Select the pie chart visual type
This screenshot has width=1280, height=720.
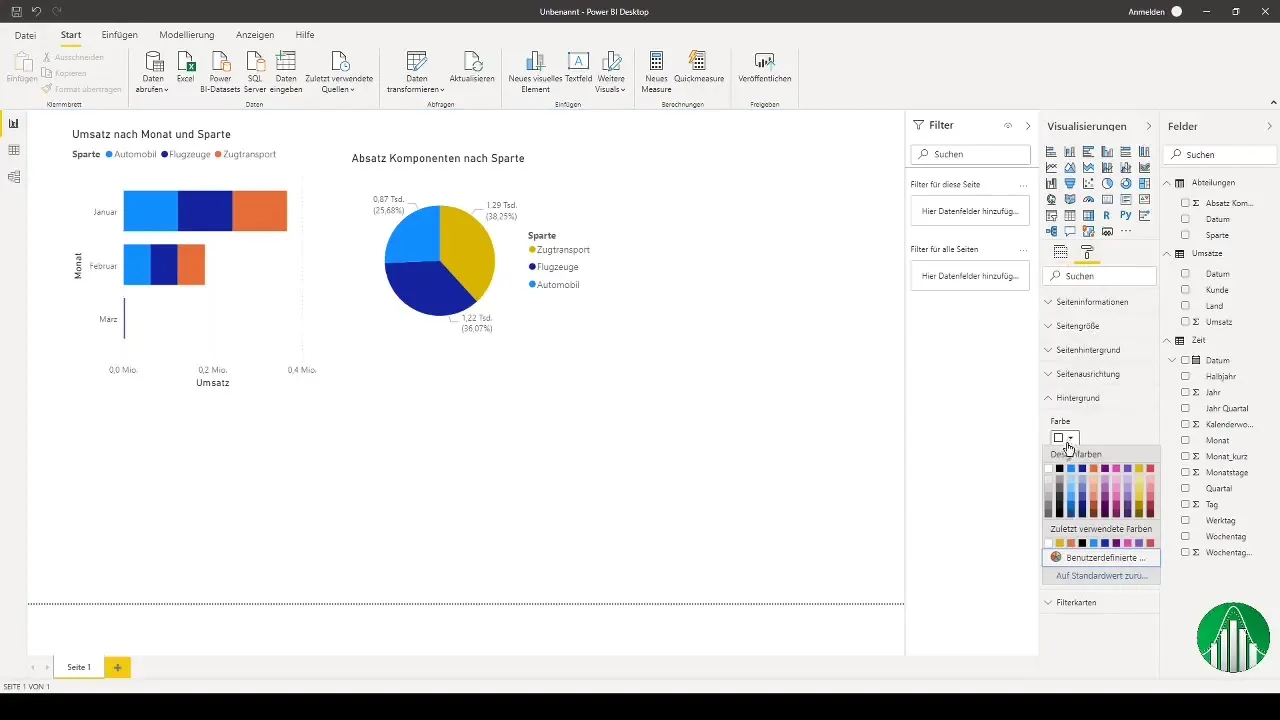(1107, 184)
